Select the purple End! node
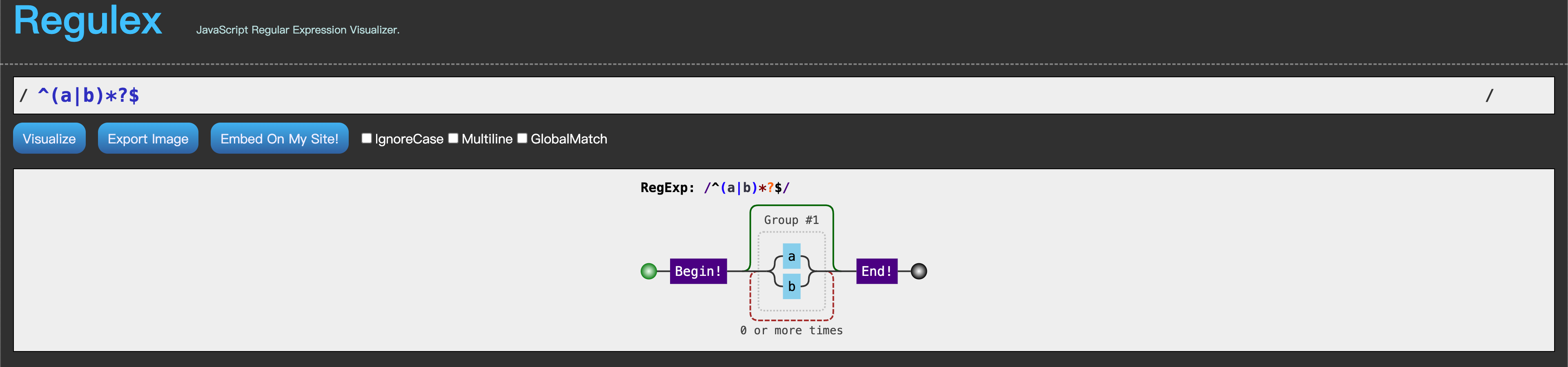The height and width of the screenshot is (367, 1568). 877,271
